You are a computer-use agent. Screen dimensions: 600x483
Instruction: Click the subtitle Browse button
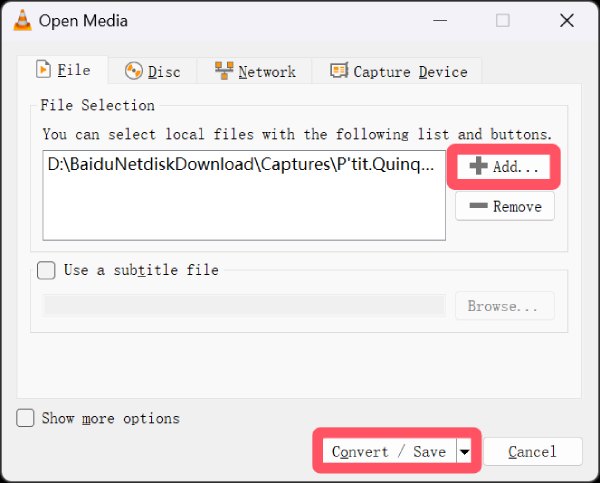click(505, 306)
